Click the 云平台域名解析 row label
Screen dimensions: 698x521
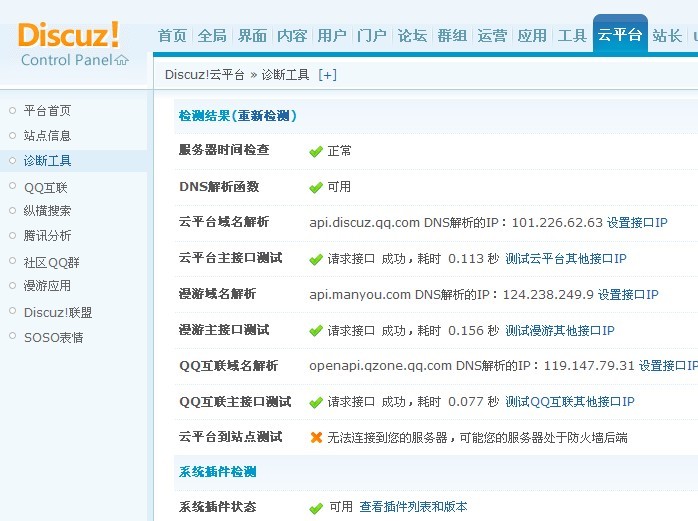pos(223,222)
